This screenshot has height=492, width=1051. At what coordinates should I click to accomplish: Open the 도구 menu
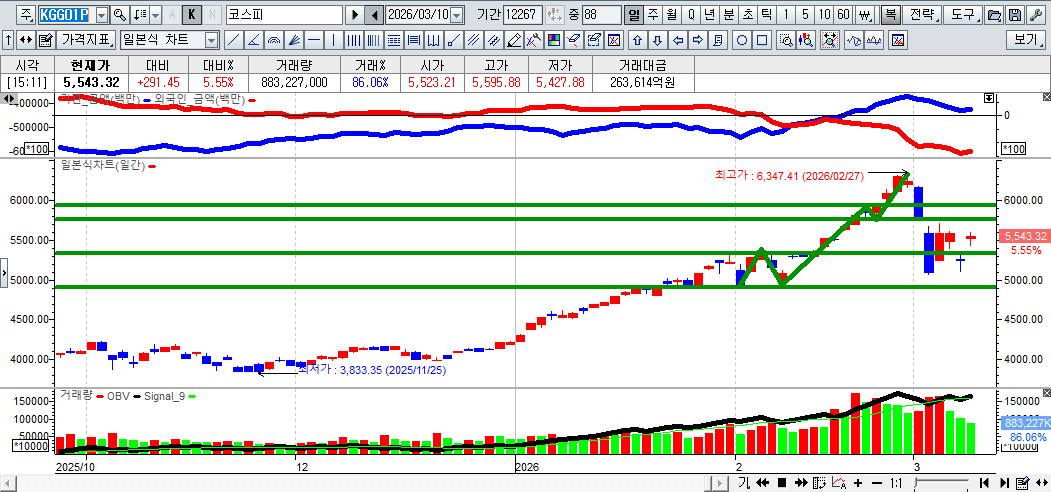(x=962, y=15)
